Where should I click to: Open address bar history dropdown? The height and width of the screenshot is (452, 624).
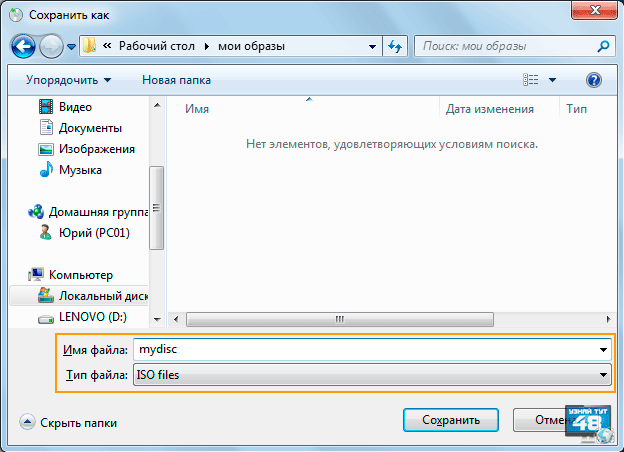[372, 47]
